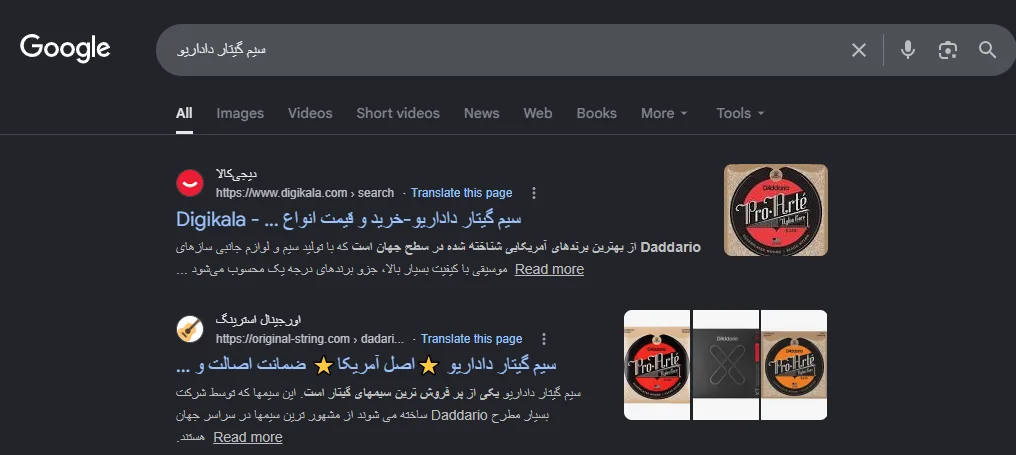Click the red Digikala favicon

(190, 183)
